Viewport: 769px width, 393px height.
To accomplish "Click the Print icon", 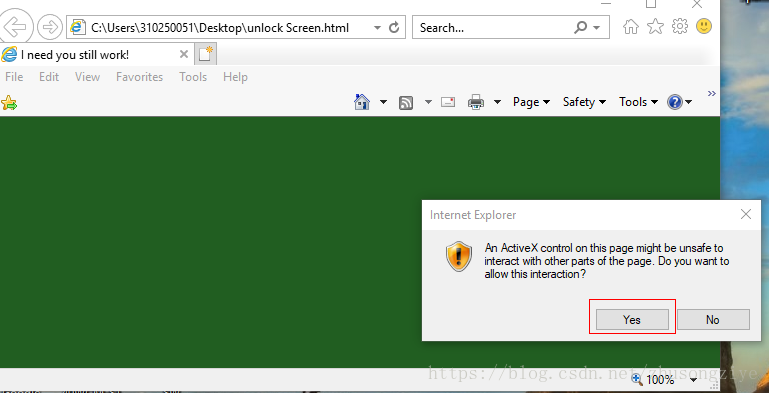I will tap(476, 102).
